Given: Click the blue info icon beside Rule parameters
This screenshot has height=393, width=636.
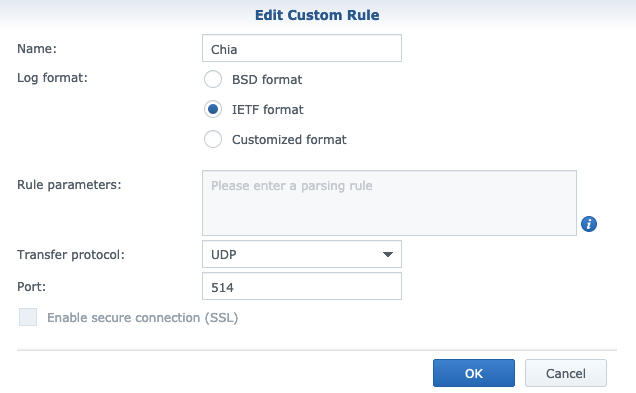Looking at the screenshot, I should (589, 224).
